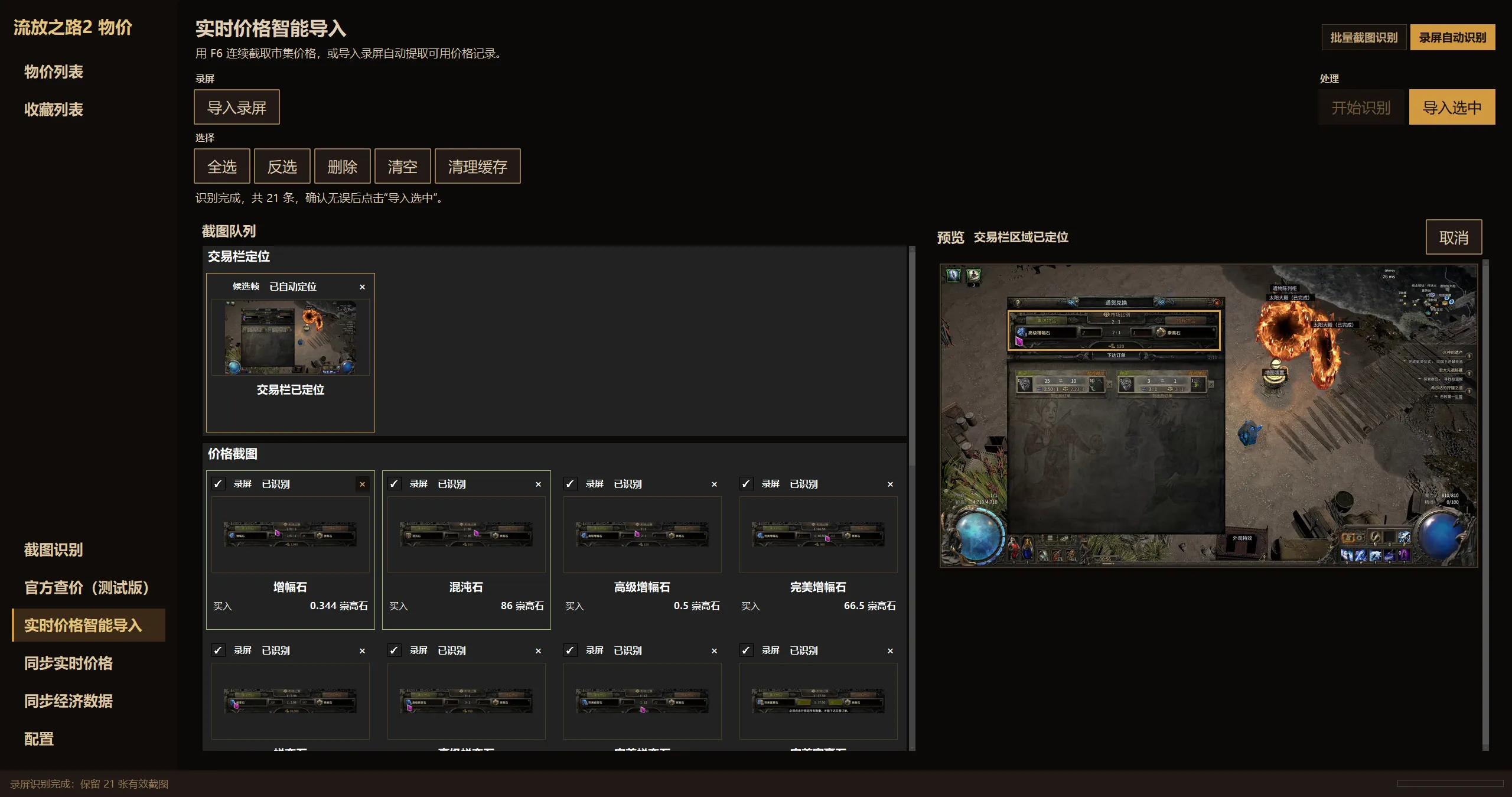This screenshot has width=1512, height=797.
Task: Open the 交易栏已定位 candidate frame thumbnail
Action: pos(291,337)
